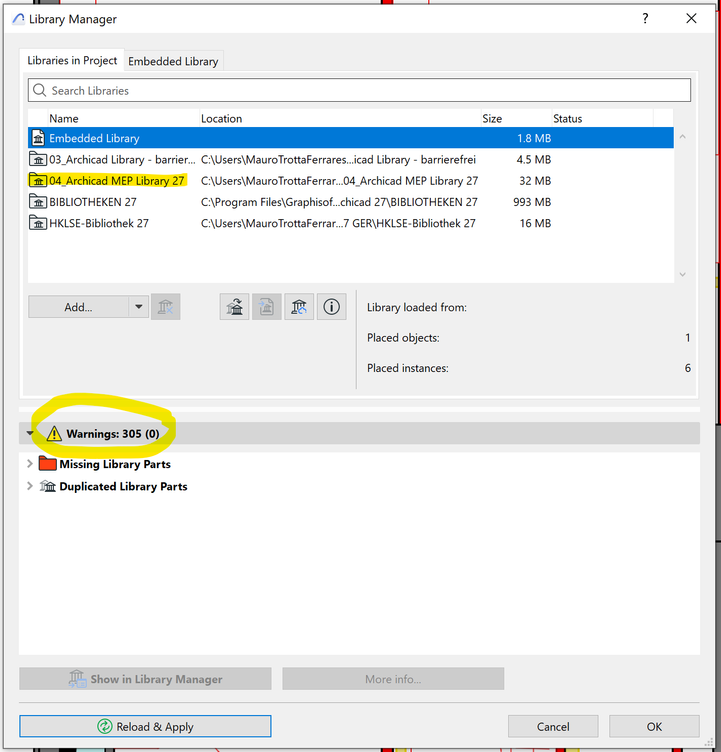Open library information via the info icon
This screenshot has height=752, width=721.
tap(331, 306)
